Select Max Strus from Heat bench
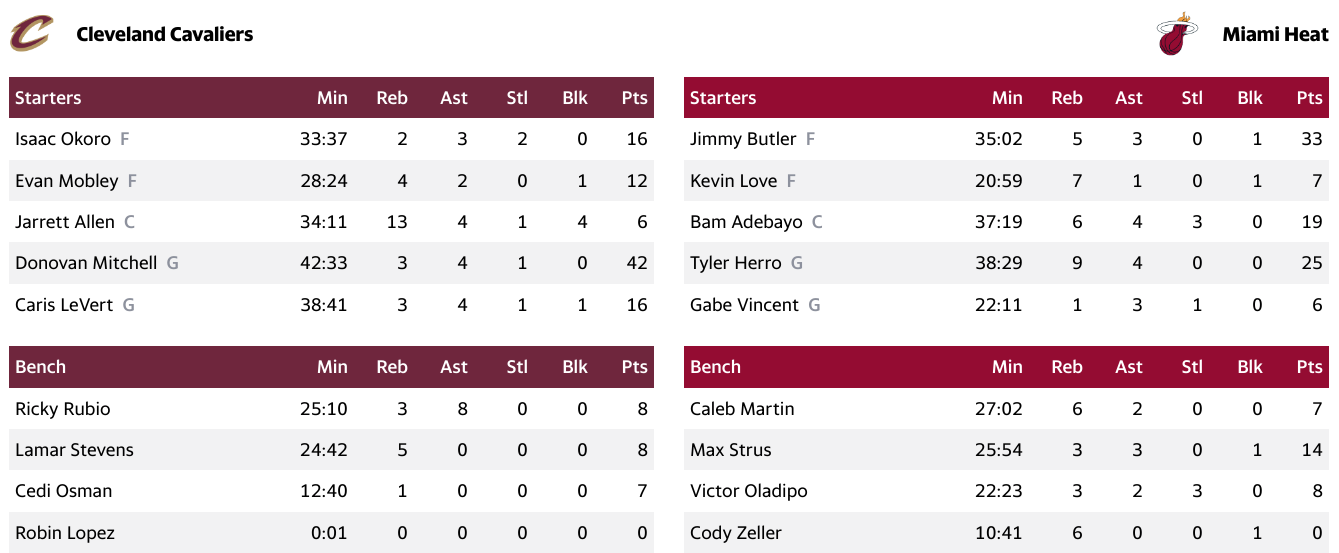The image size is (1339, 553). tap(730, 450)
